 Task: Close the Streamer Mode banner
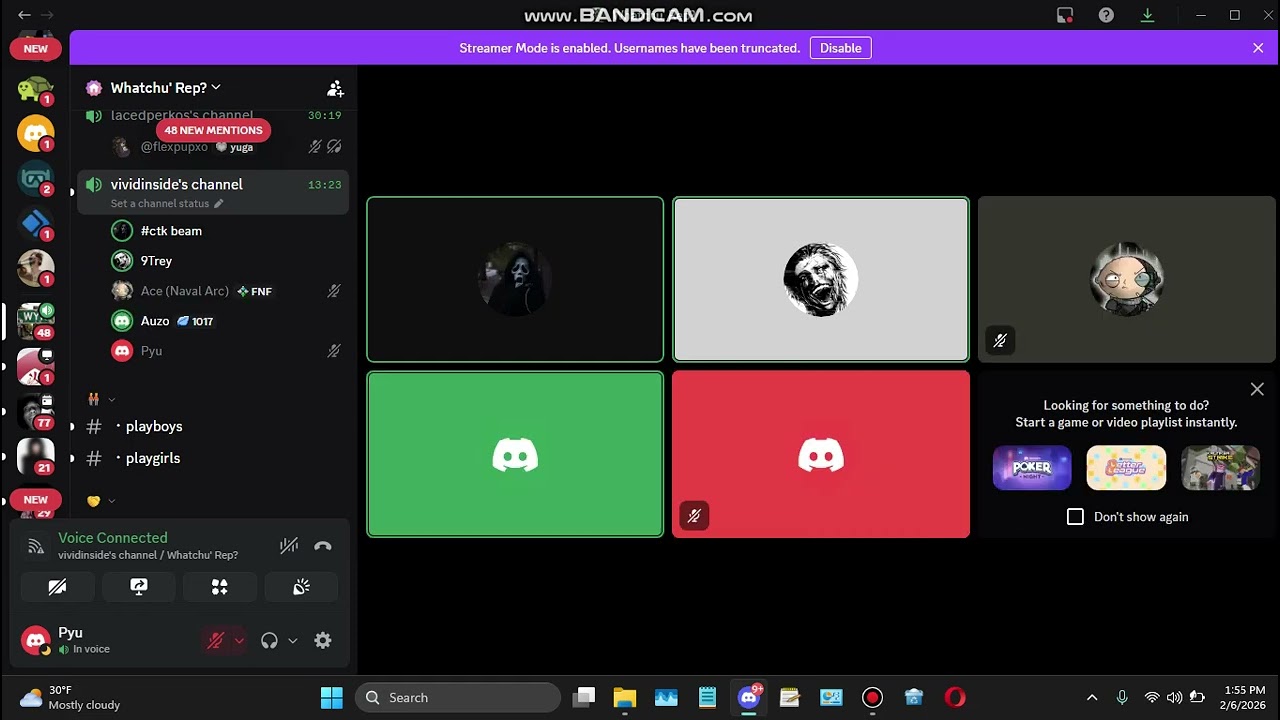(1258, 48)
